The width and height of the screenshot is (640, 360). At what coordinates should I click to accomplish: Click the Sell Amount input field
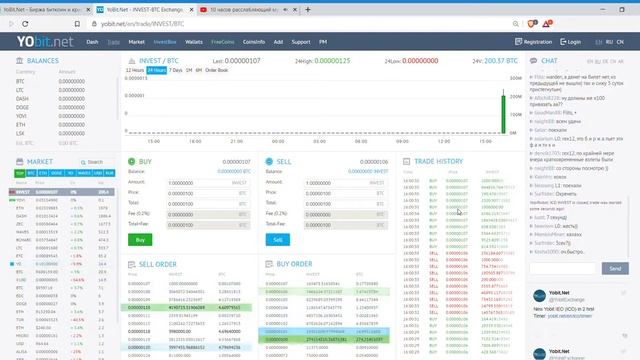[346, 183]
